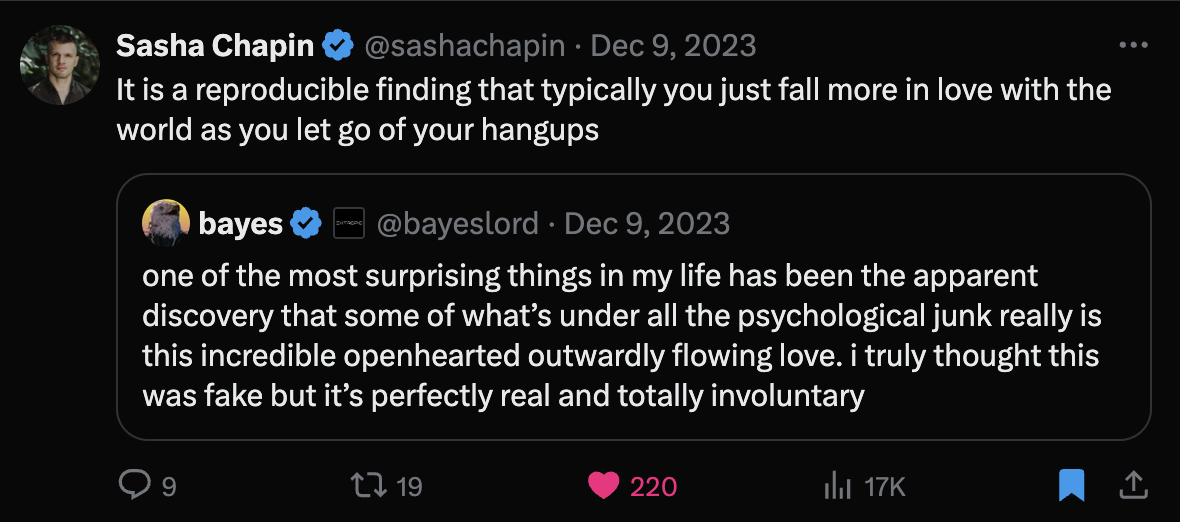Click the share upload icon
The width and height of the screenshot is (1180, 522).
click(1132, 486)
